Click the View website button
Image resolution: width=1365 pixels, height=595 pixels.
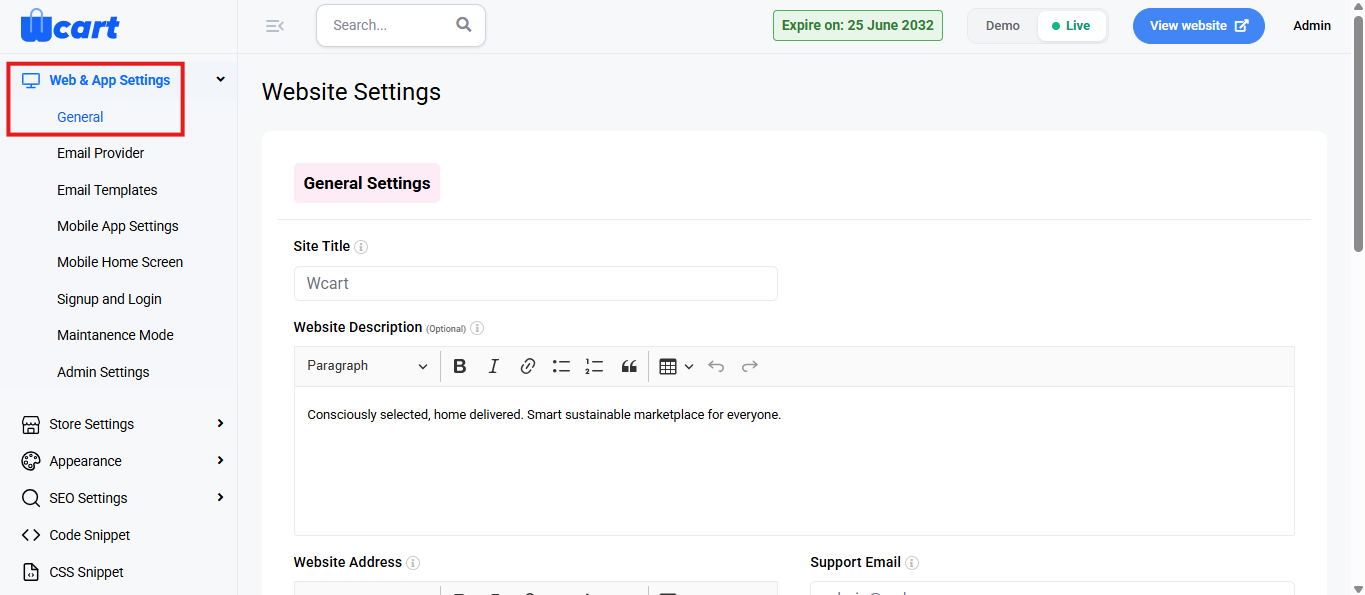(x=1198, y=26)
